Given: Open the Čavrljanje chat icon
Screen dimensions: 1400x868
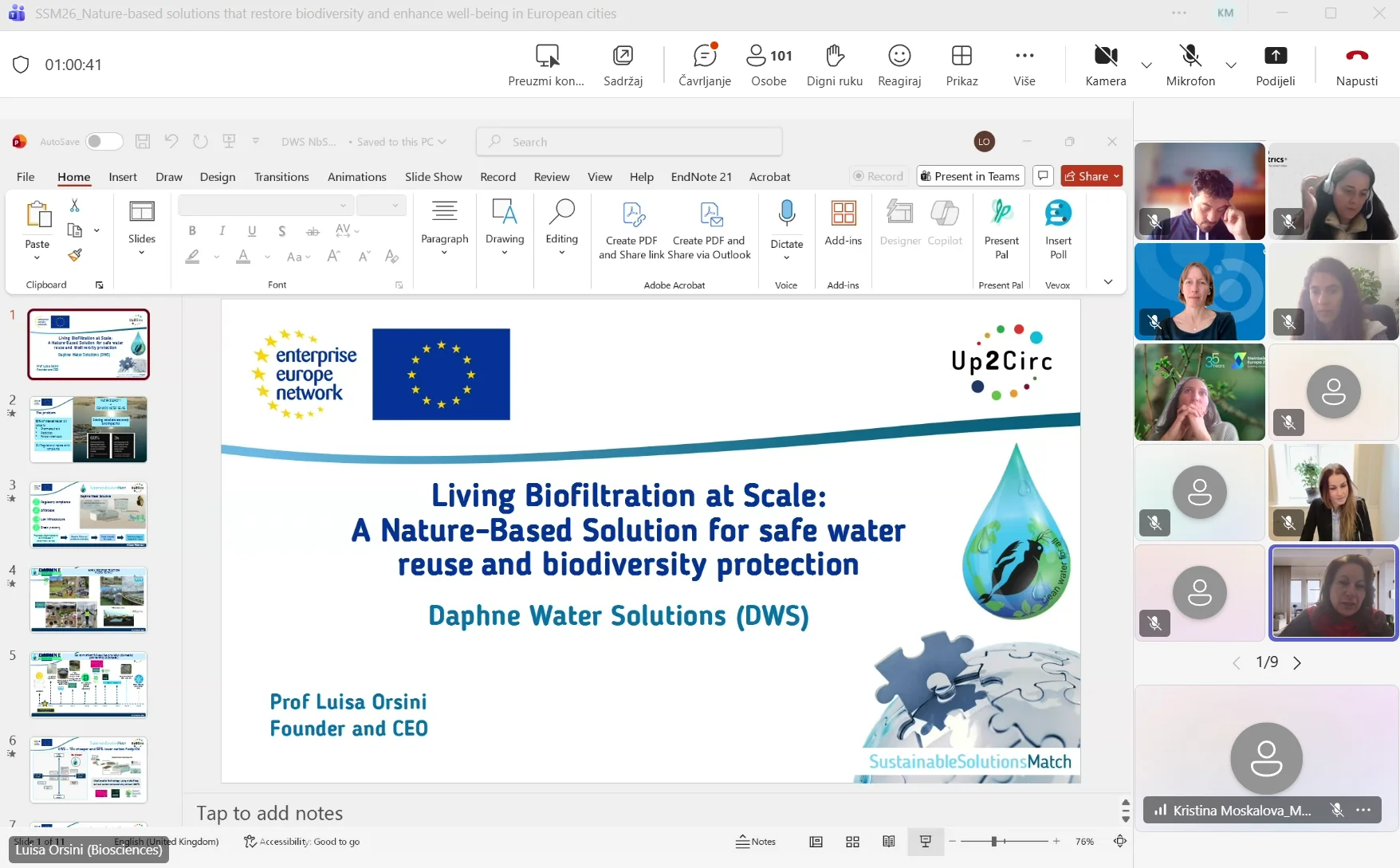Looking at the screenshot, I should coord(704,56).
